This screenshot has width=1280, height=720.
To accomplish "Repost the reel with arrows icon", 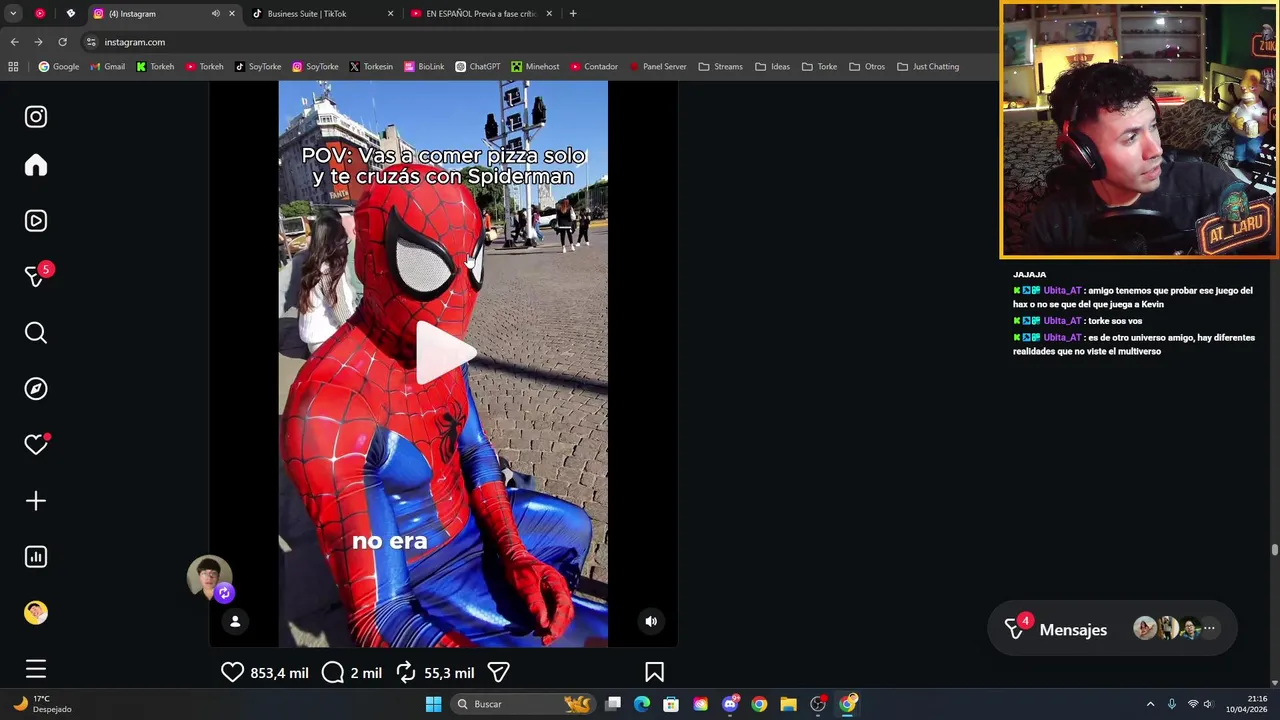I will (406, 673).
